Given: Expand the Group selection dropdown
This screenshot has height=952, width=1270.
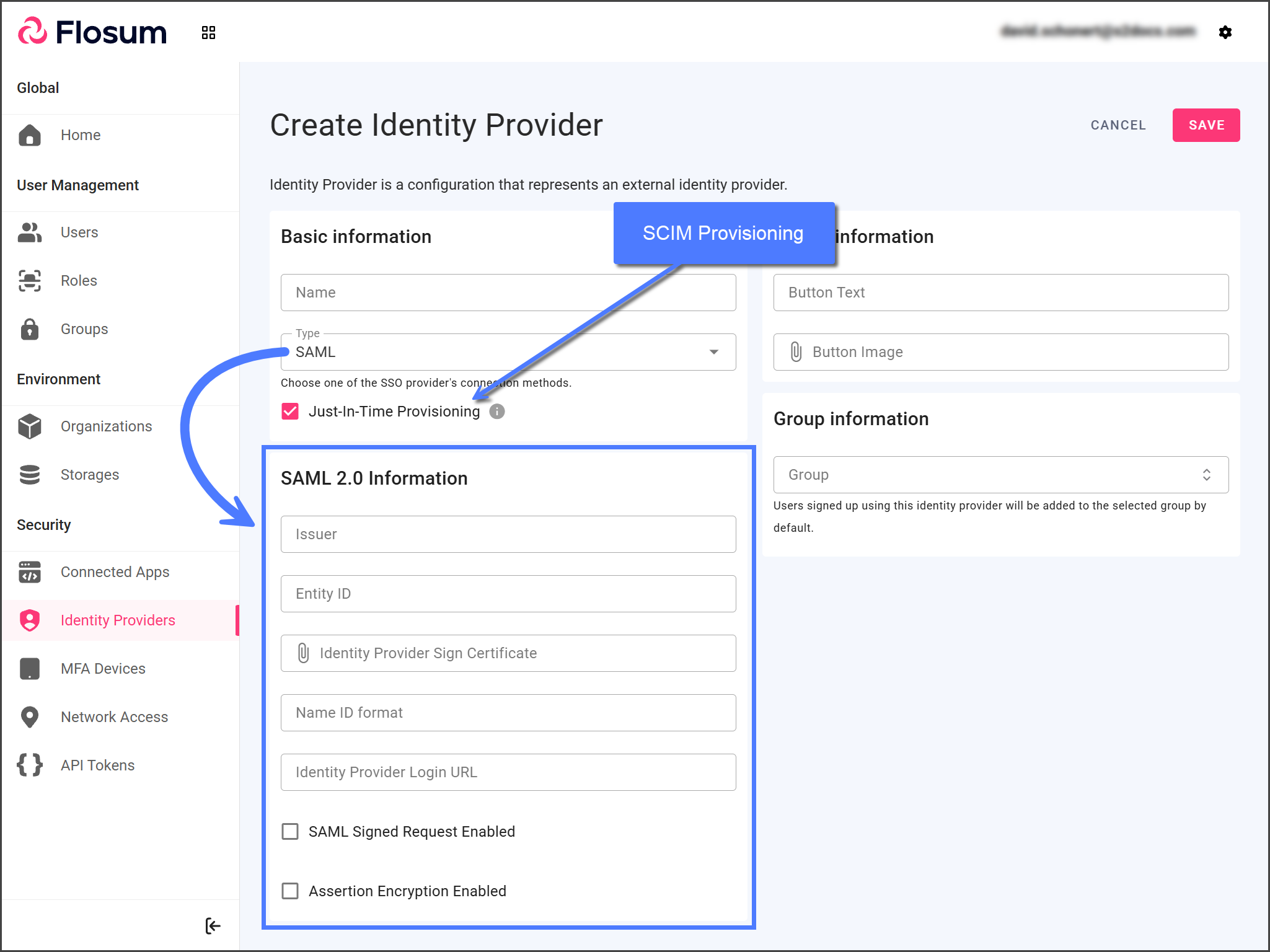Looking at the screenshot, I should (x=1000, y=475).
